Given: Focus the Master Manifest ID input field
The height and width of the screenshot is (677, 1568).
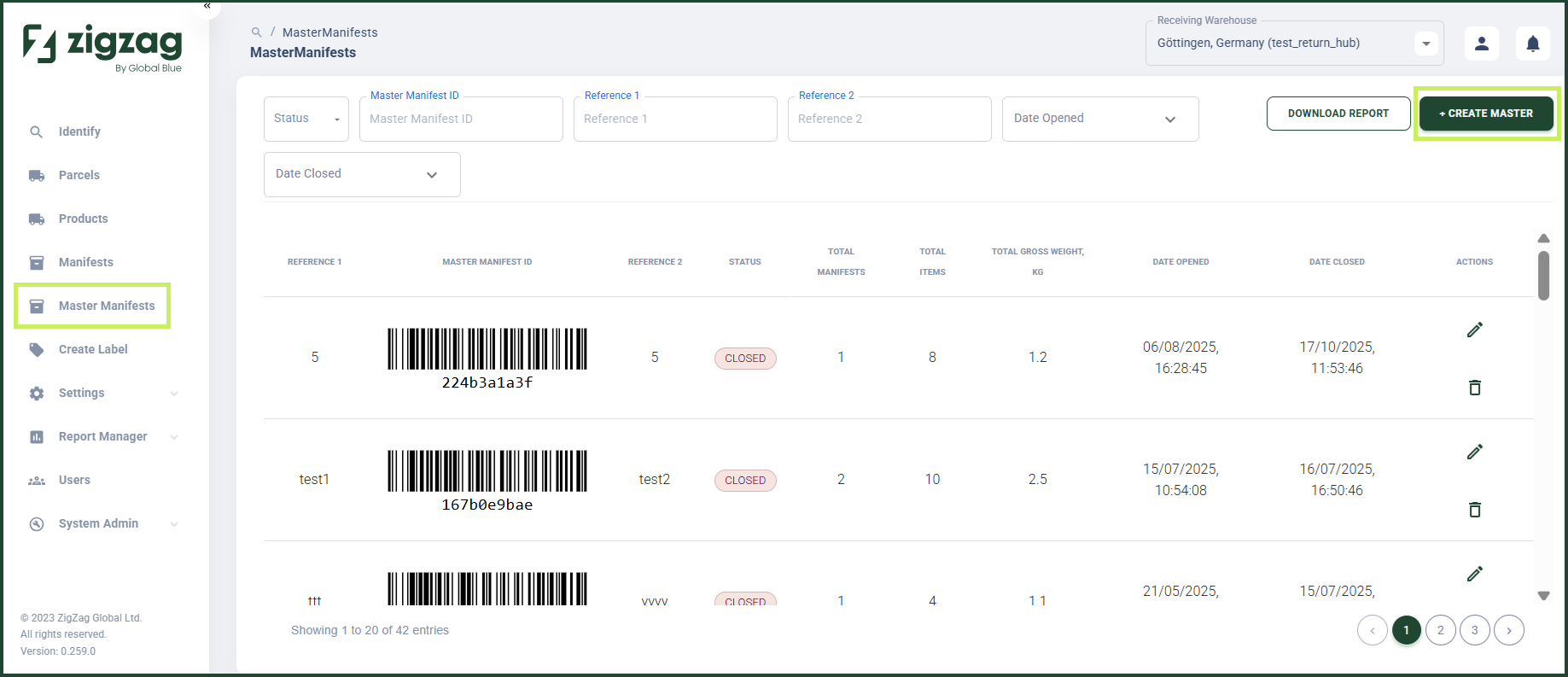Looking at the screenshot, I should pos(461,119).
